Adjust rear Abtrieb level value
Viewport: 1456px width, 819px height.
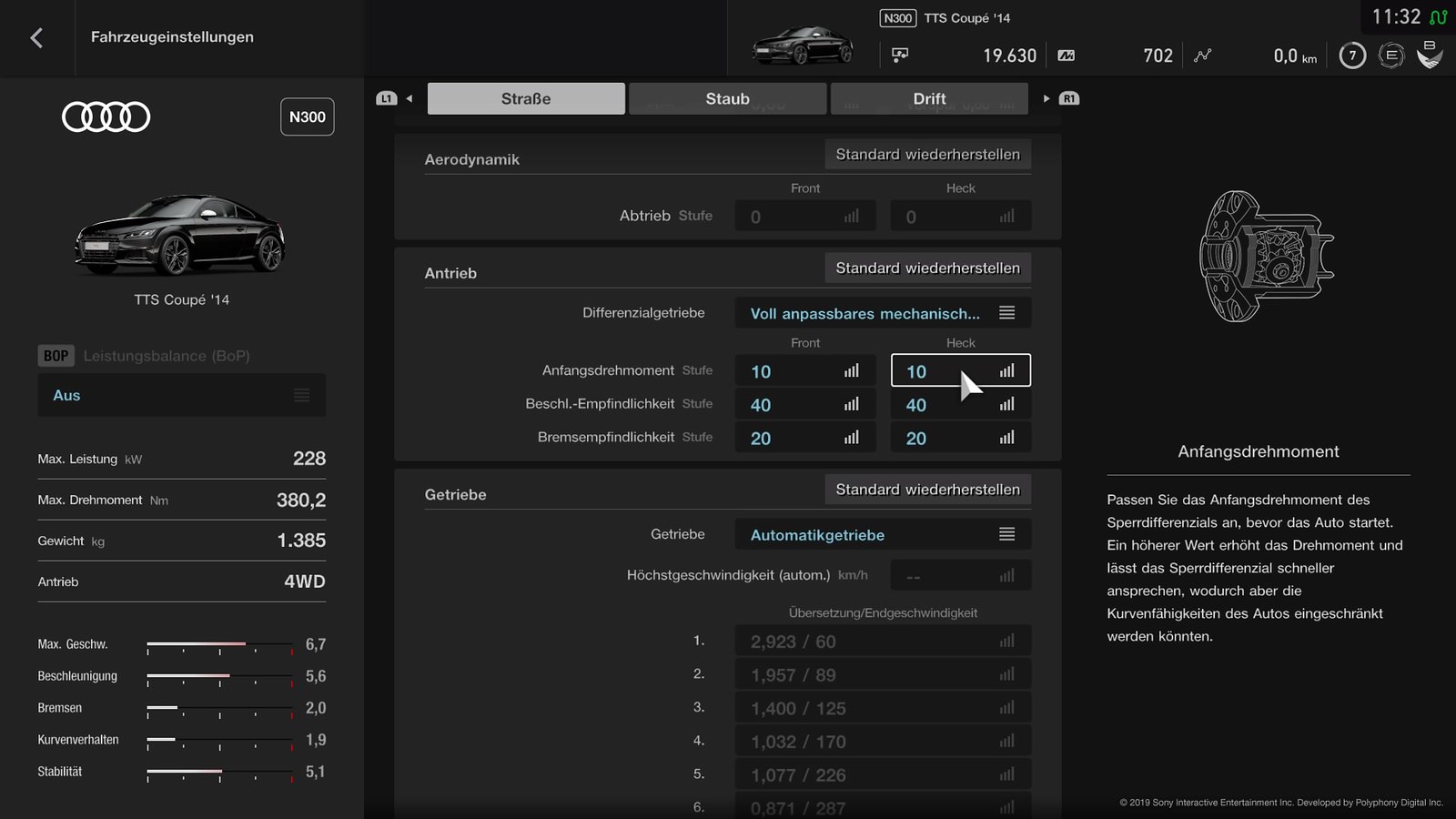tap(960, 217)
